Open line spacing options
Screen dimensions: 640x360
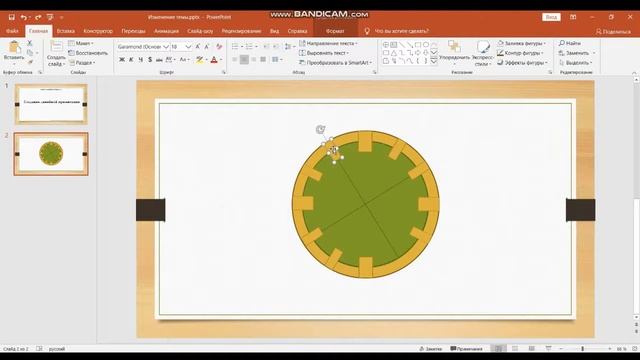(x=289, y=47)
